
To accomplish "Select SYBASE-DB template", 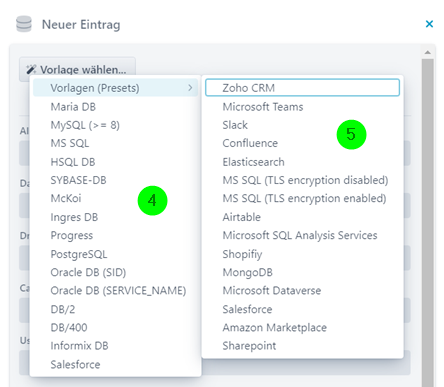I will [x=115, y=180].
